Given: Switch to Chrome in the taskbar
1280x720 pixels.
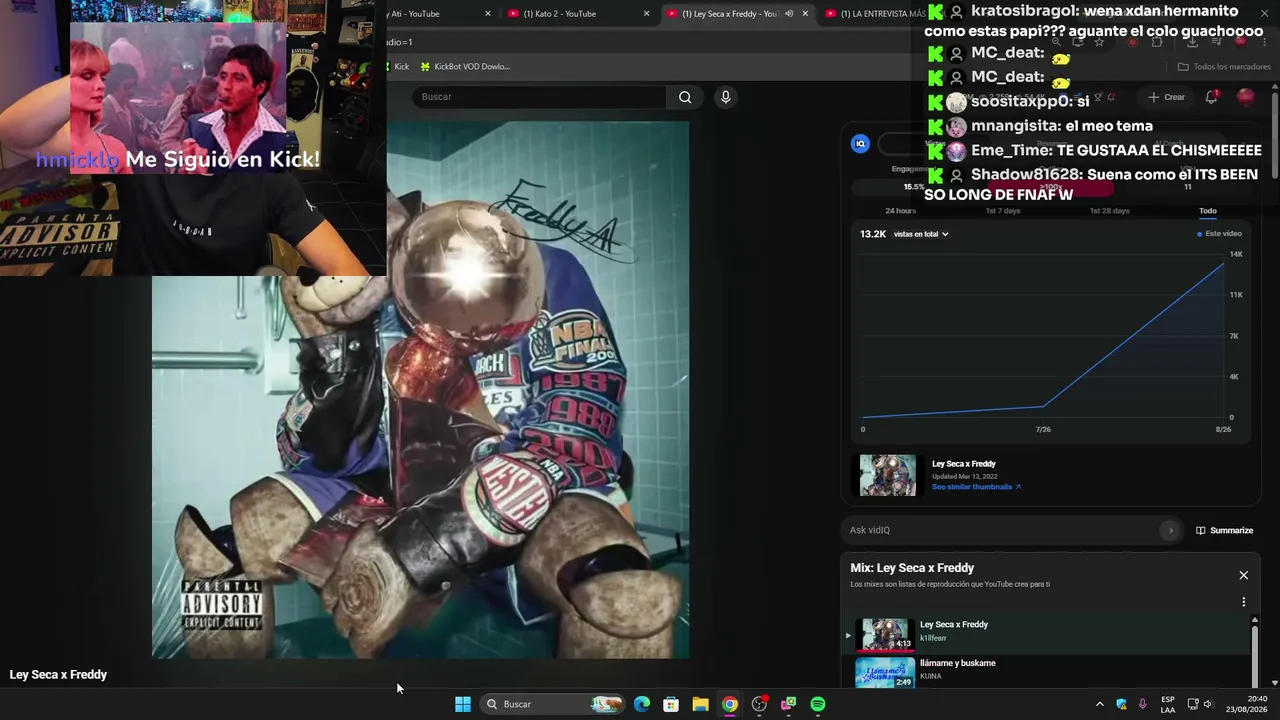Looking at the screenshot, I should (730, 704).
